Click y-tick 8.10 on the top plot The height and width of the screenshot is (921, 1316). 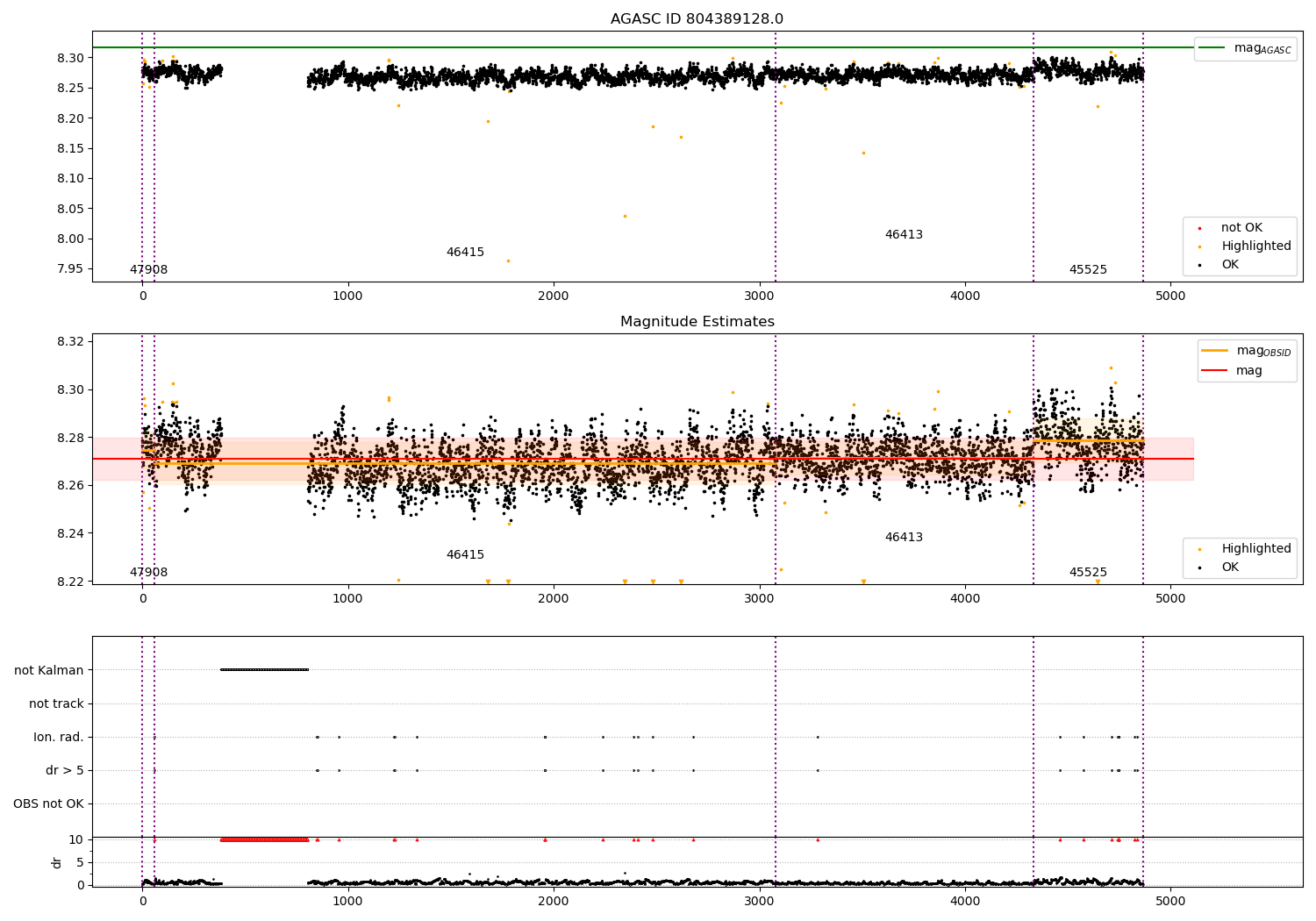coord(71,179)
